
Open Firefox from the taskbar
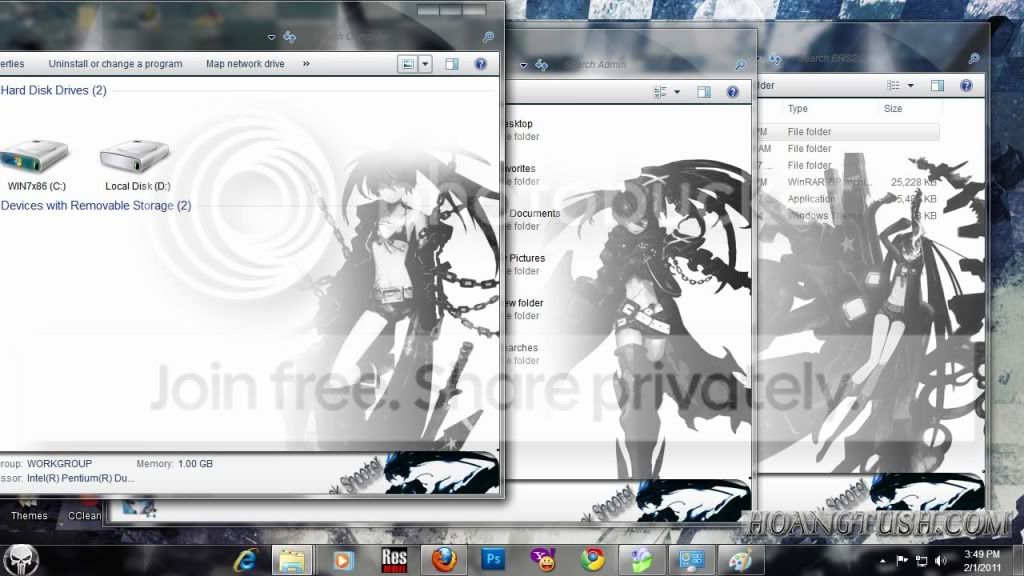click(x=444, y=560)
